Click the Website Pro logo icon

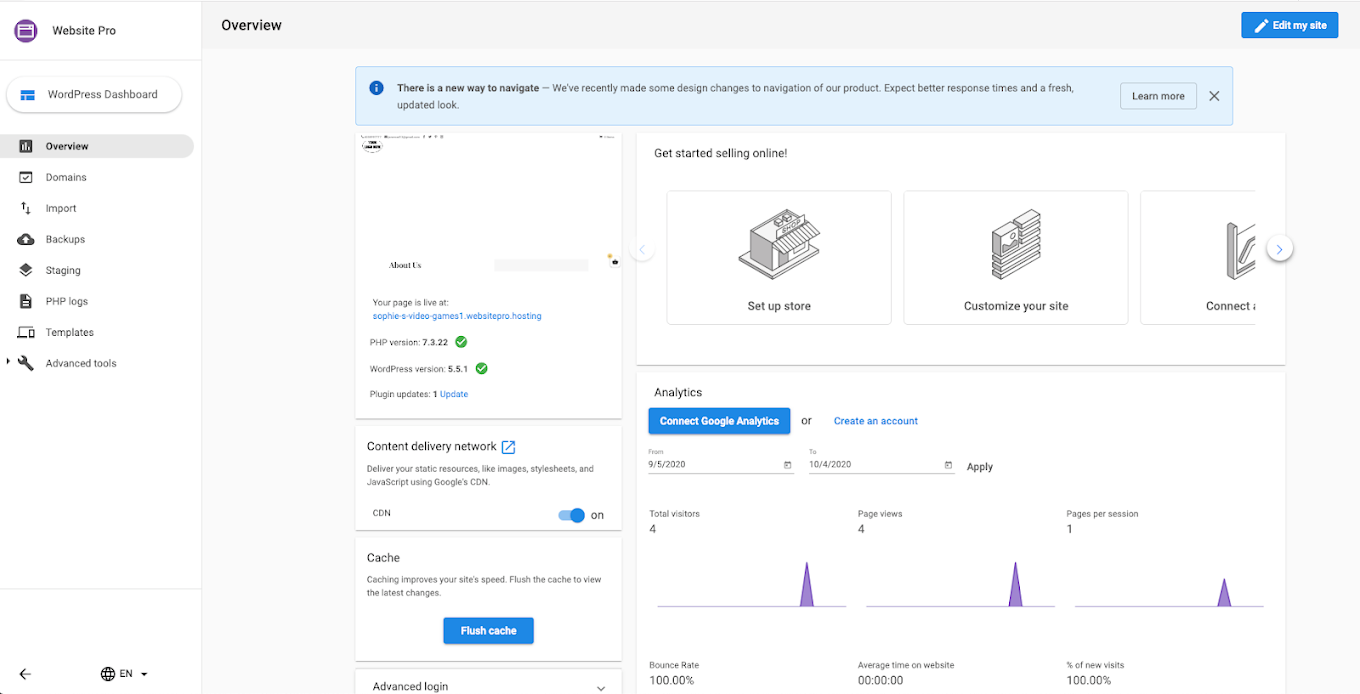[26, 31]
